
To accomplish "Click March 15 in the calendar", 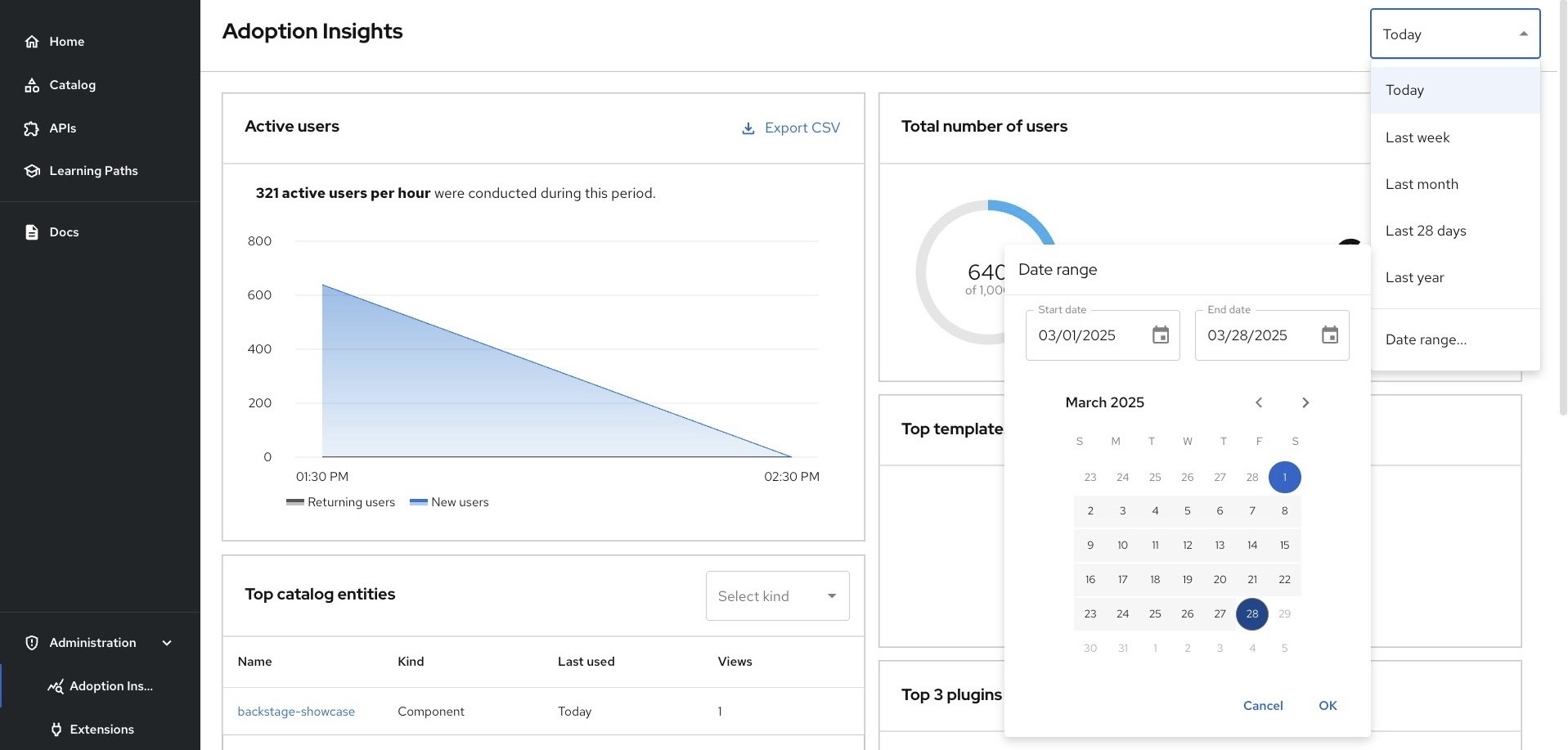I will (x=1284, y=545).
